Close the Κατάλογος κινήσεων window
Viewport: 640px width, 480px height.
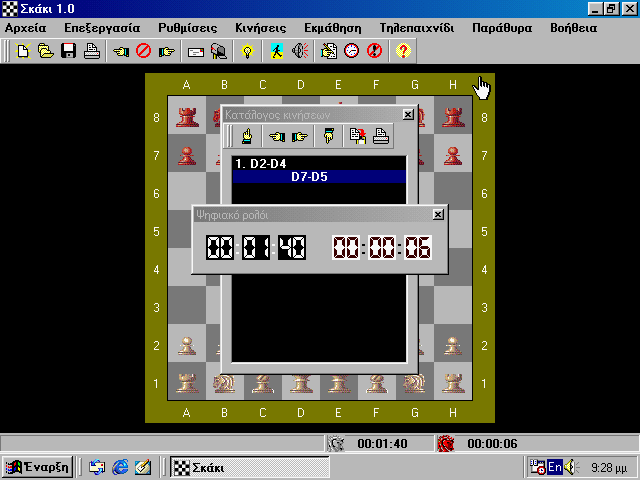click(x=408, y=115)
